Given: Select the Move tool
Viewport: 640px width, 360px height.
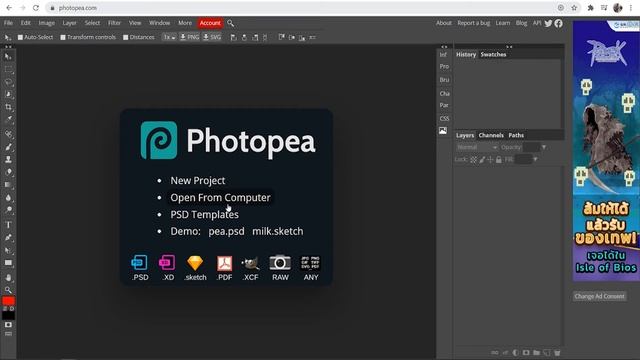Looking at the screenshot, I should pyautogui.click(x=8, y=56).
